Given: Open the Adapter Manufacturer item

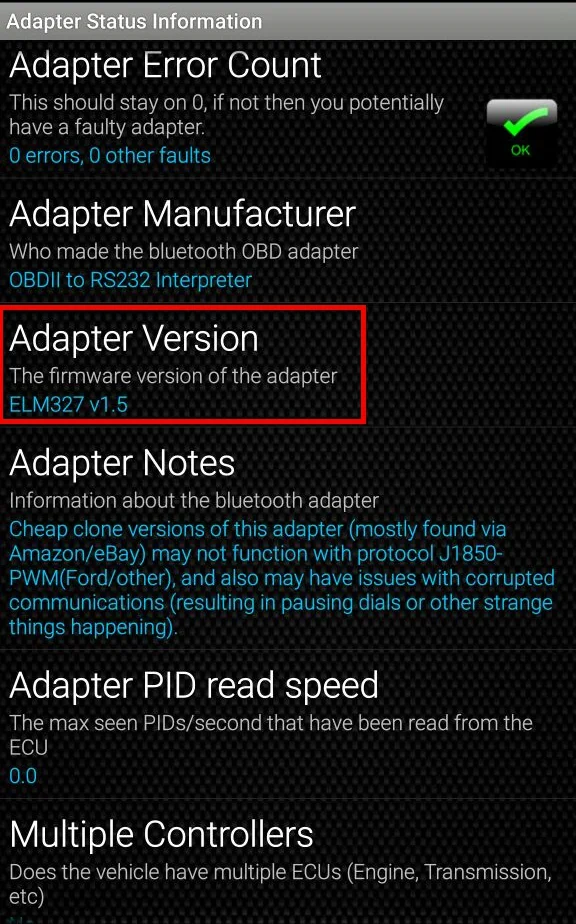Looking at the screenshot, I should (288, 240).
